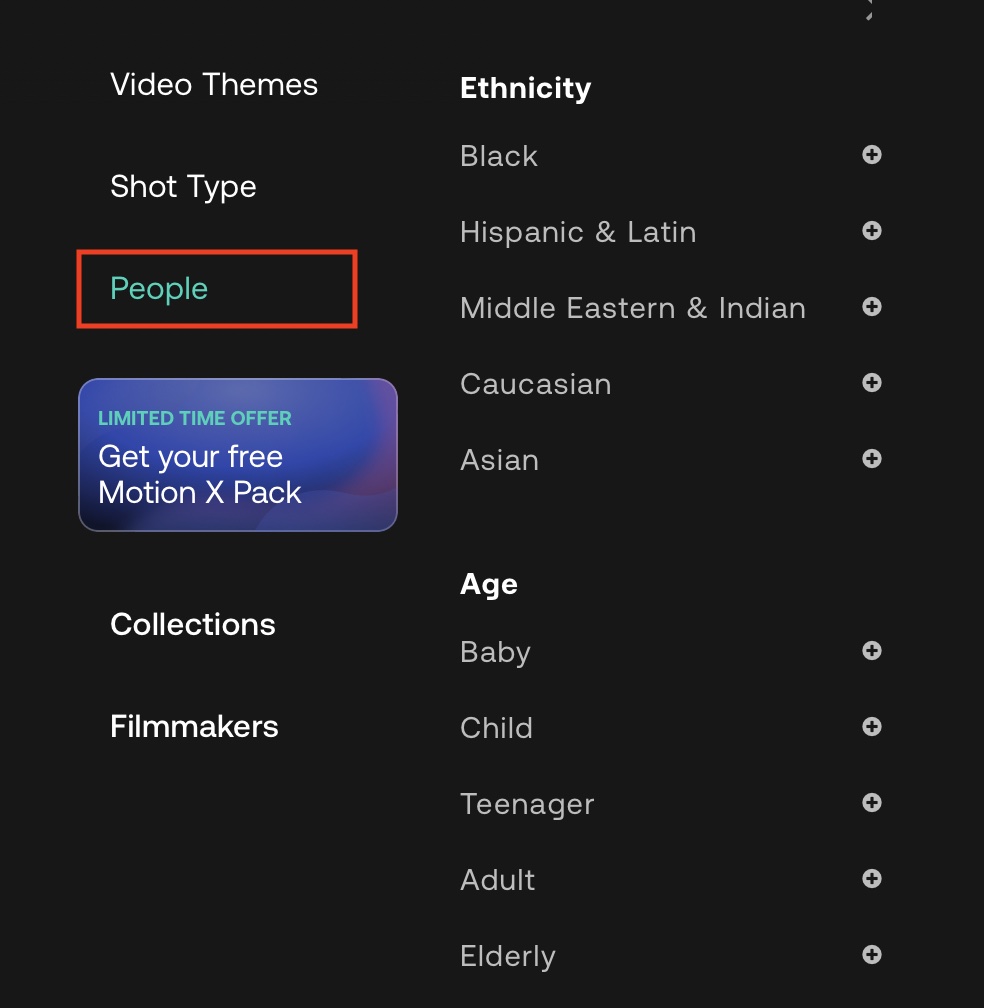Click the plus icon next to Black
The height and width of the screenshot is (1008, 984).
tap(872, 155)
